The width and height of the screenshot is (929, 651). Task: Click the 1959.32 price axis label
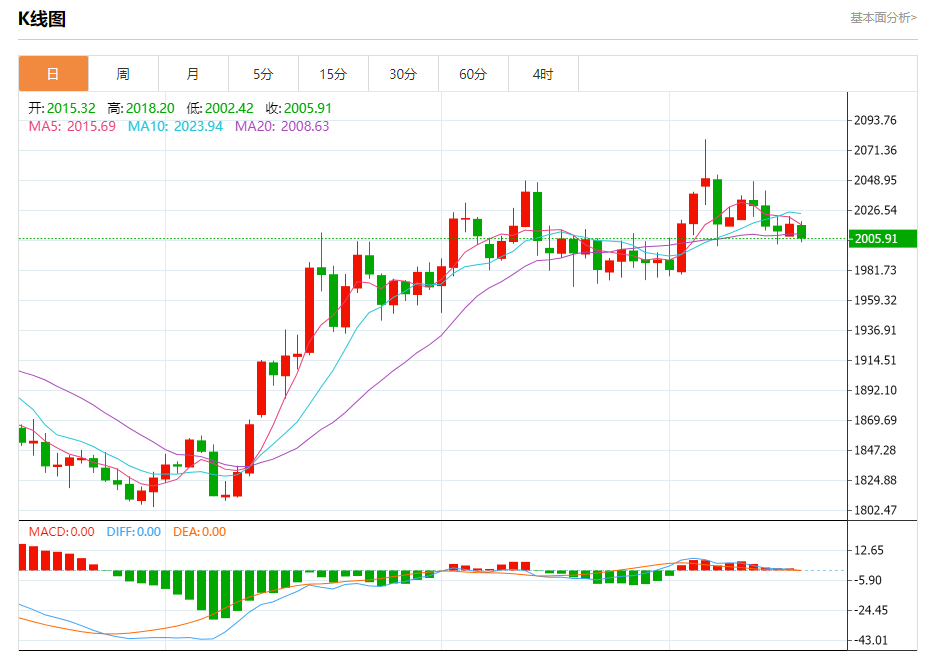click(875, 300)
